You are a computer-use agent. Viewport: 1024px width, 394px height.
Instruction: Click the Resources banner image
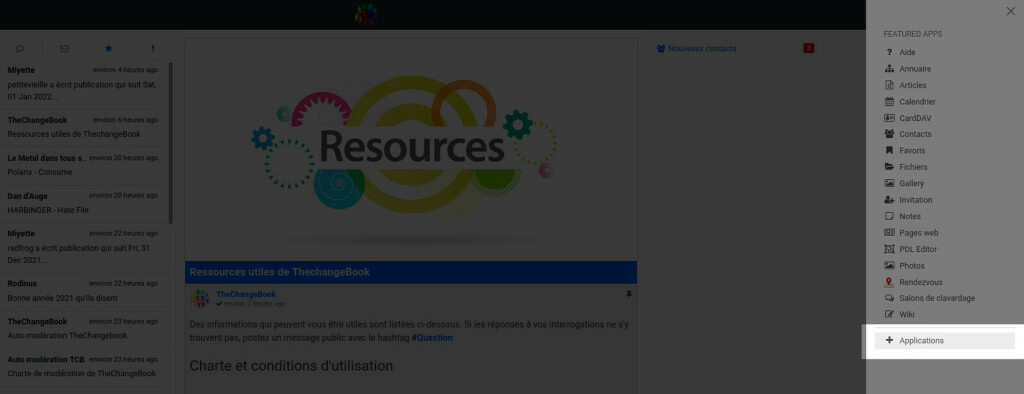click(x=411, y=149)
